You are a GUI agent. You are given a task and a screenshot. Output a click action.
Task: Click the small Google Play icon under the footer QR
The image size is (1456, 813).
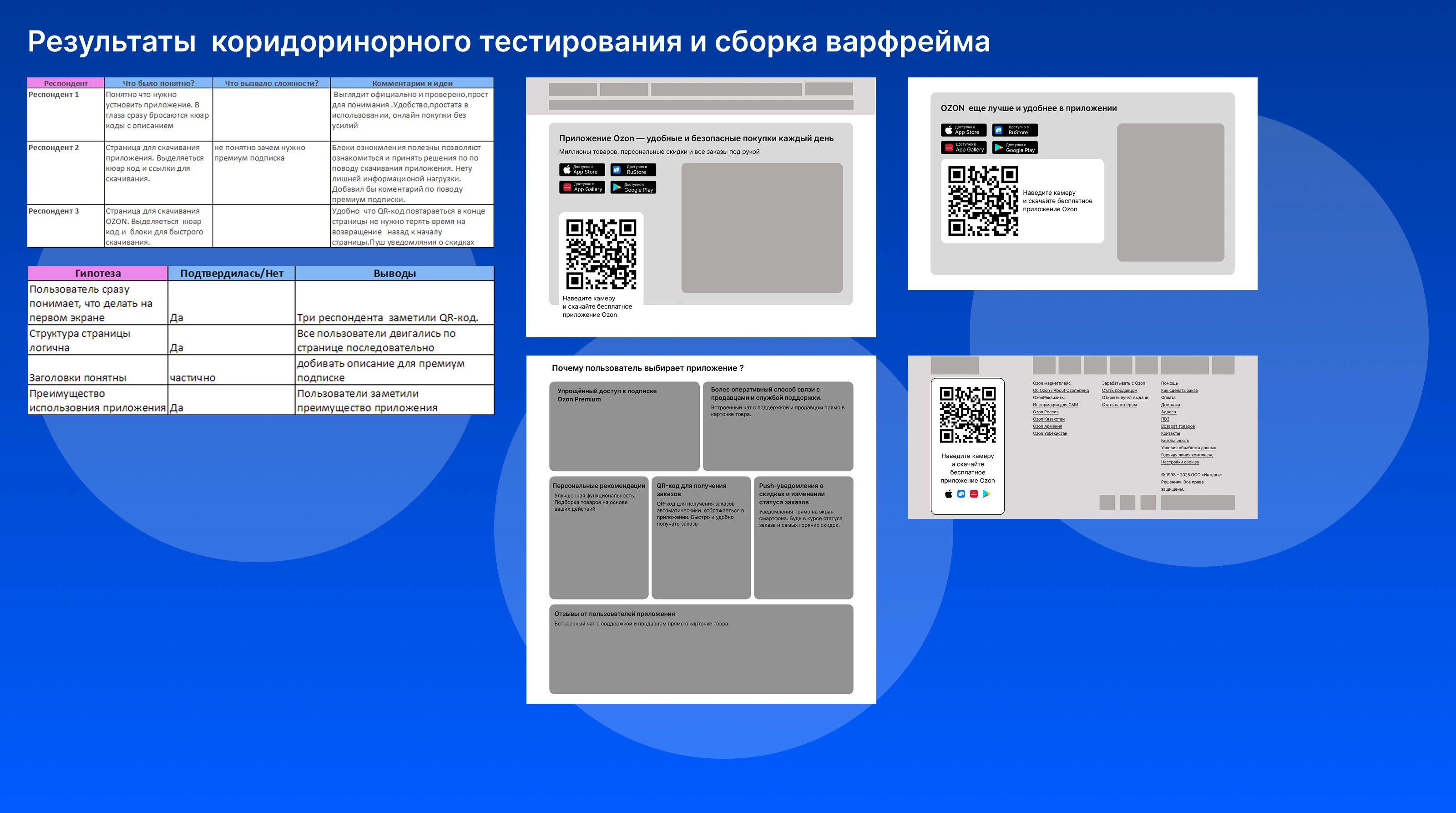coord(986,493)
